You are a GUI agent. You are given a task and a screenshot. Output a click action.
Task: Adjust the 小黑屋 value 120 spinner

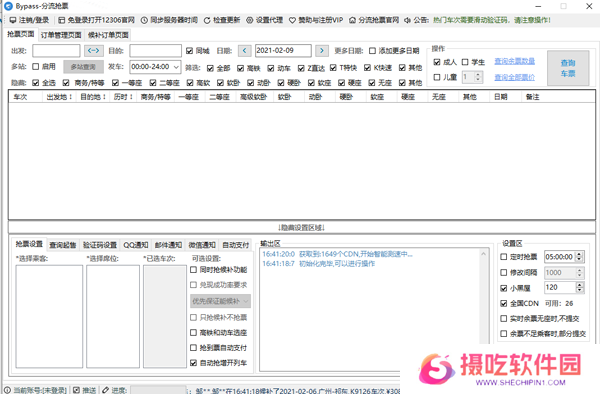point(579,287)
